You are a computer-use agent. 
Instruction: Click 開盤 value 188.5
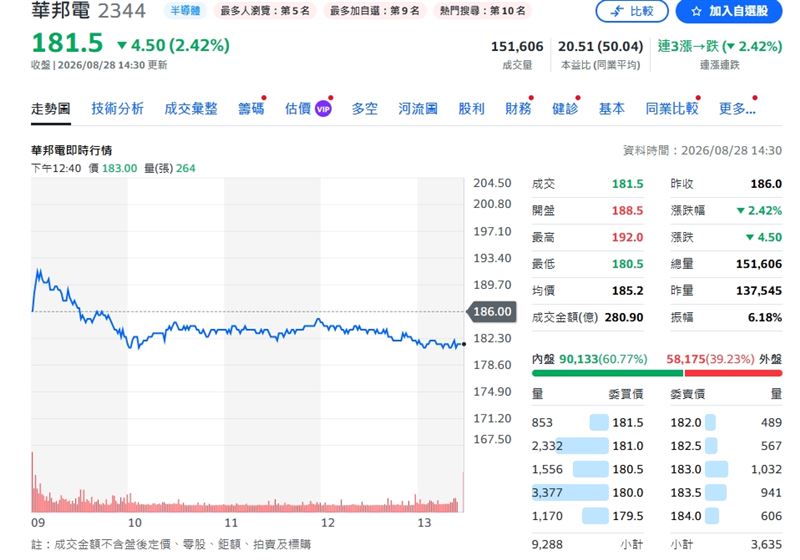(628, 211)
